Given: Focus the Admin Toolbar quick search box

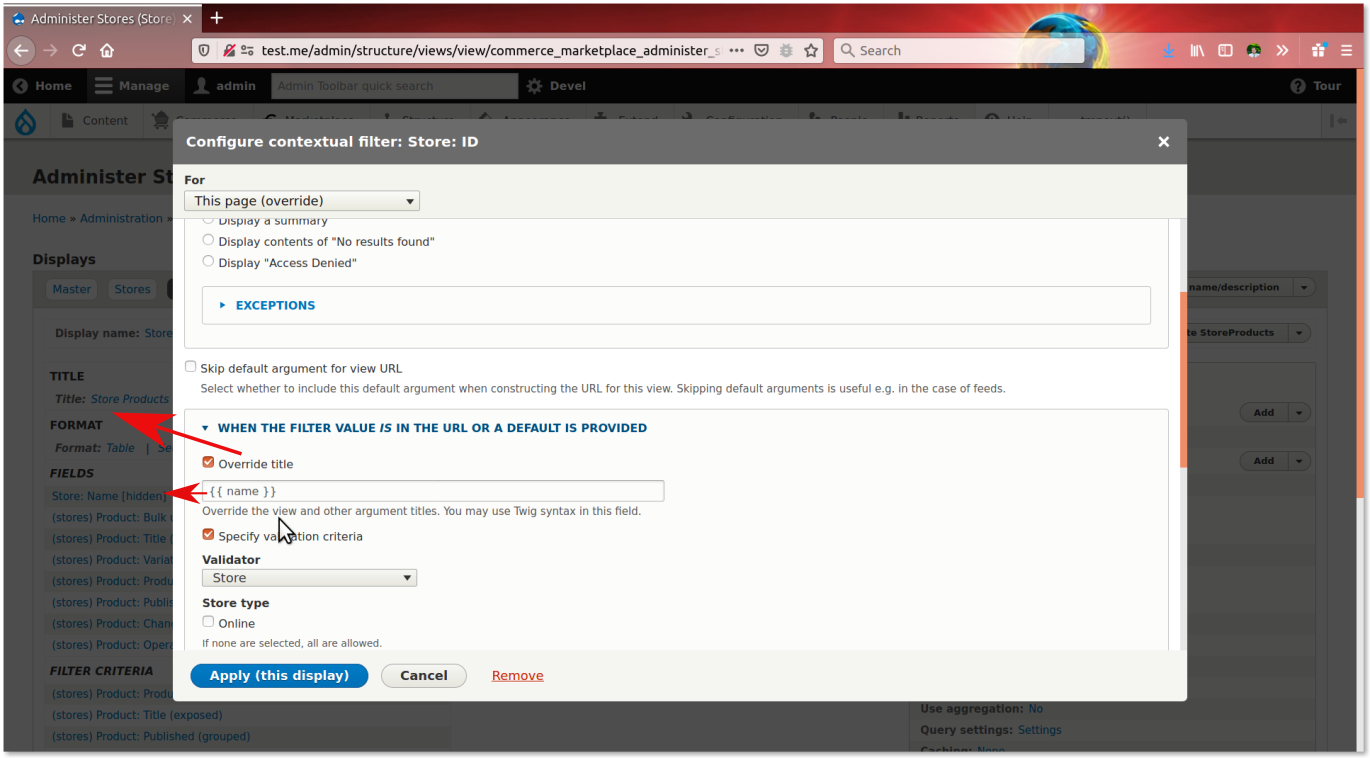Looking at the screenshot, I should [395, 86].
